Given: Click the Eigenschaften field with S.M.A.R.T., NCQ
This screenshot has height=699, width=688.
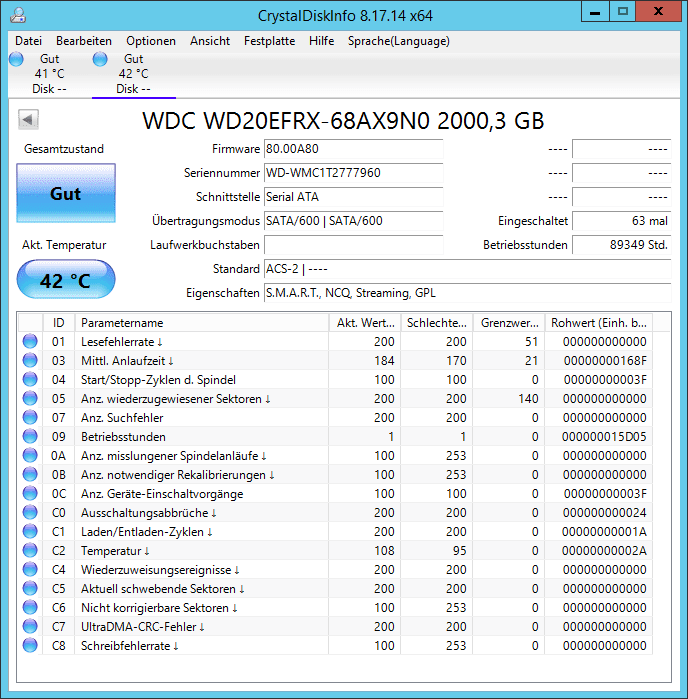Looking at the screenshot, I should point(468,293).
